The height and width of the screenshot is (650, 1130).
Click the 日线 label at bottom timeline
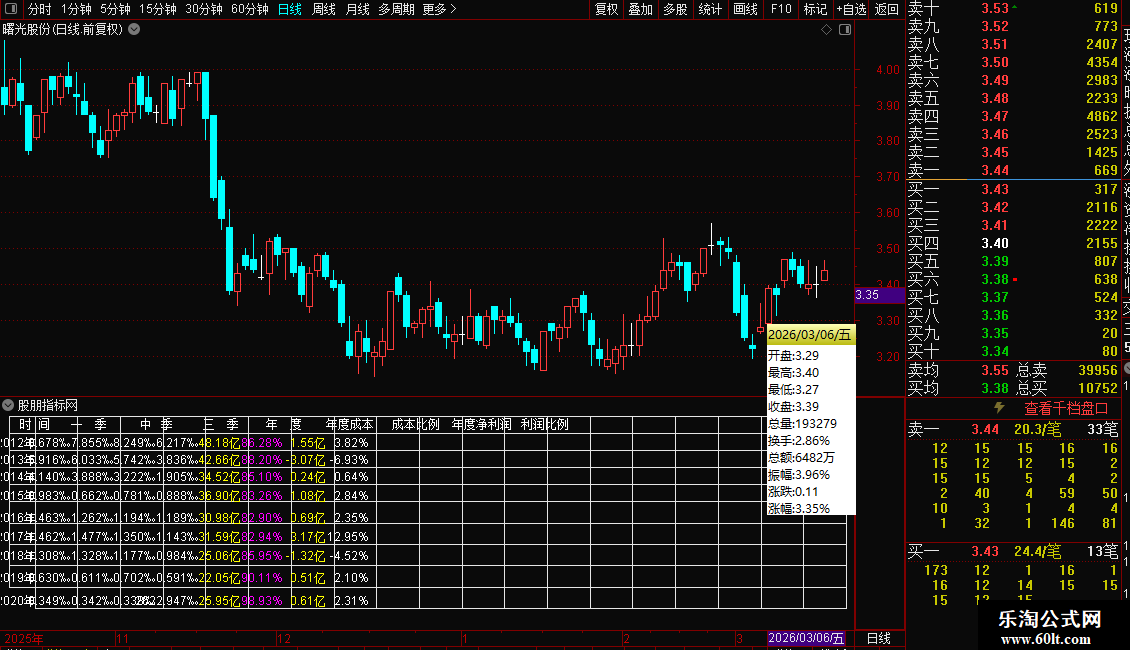tap(878, 638)
